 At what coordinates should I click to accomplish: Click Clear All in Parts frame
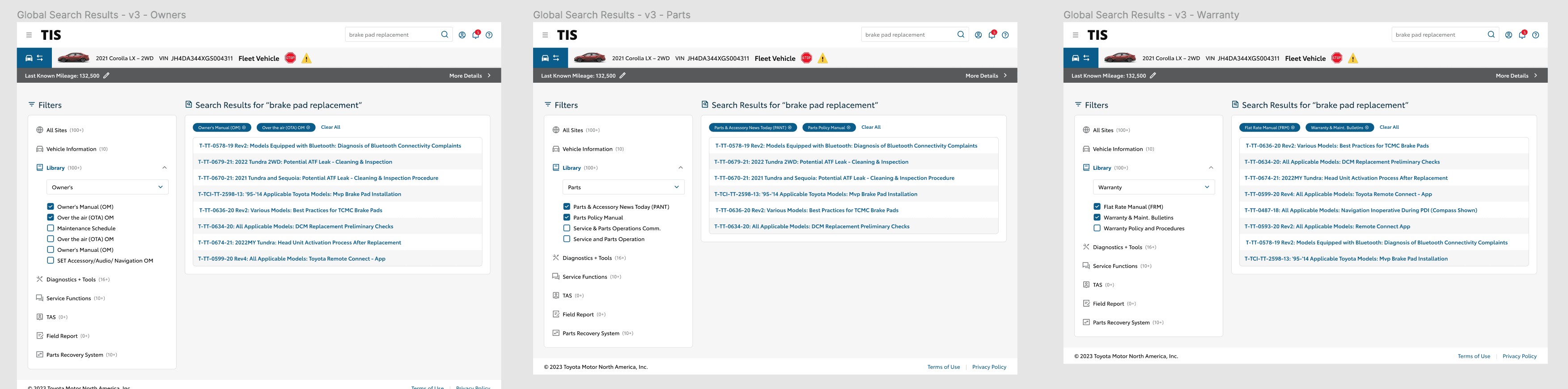871,127
